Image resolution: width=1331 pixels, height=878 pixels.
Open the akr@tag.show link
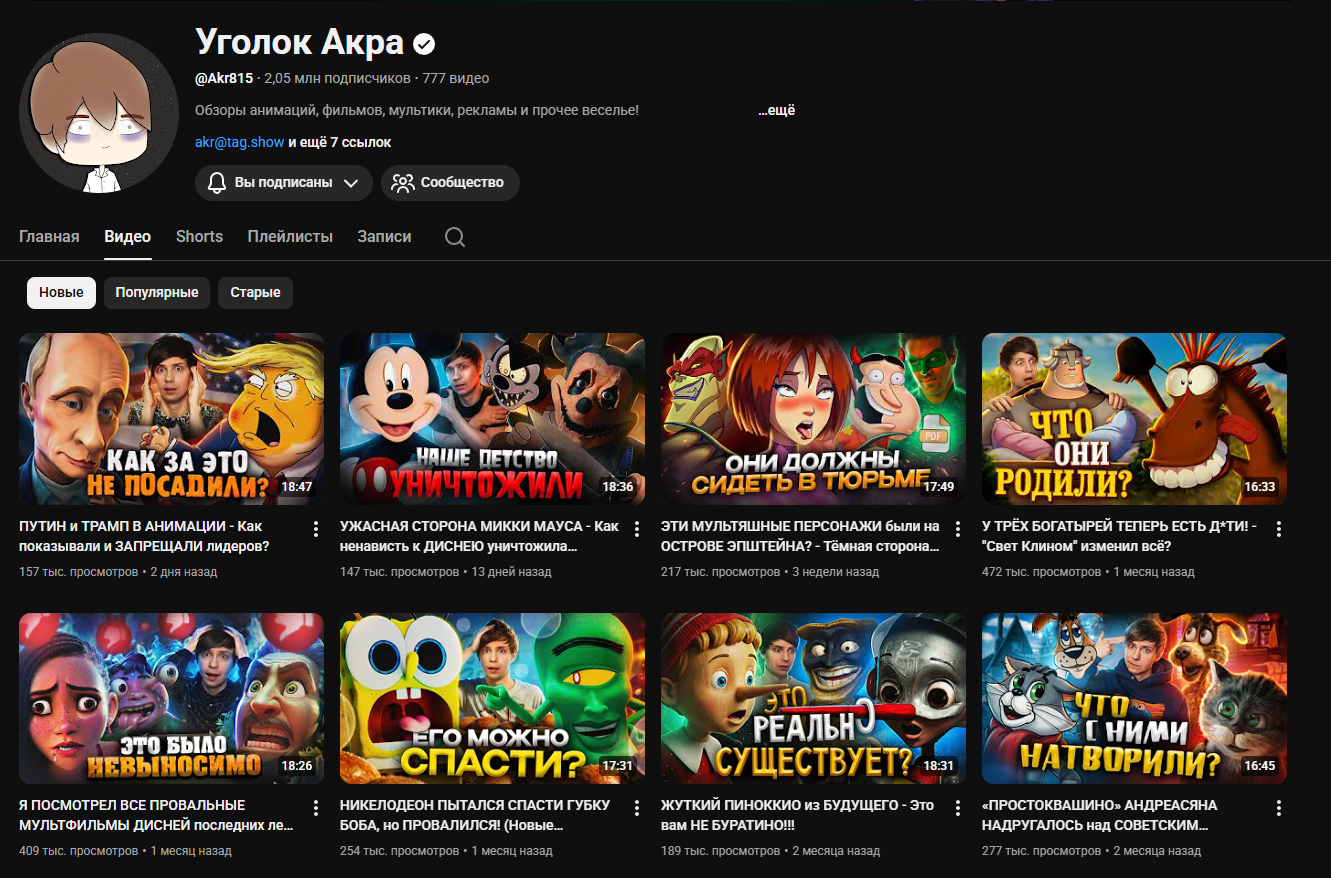(x=240, y=143)
